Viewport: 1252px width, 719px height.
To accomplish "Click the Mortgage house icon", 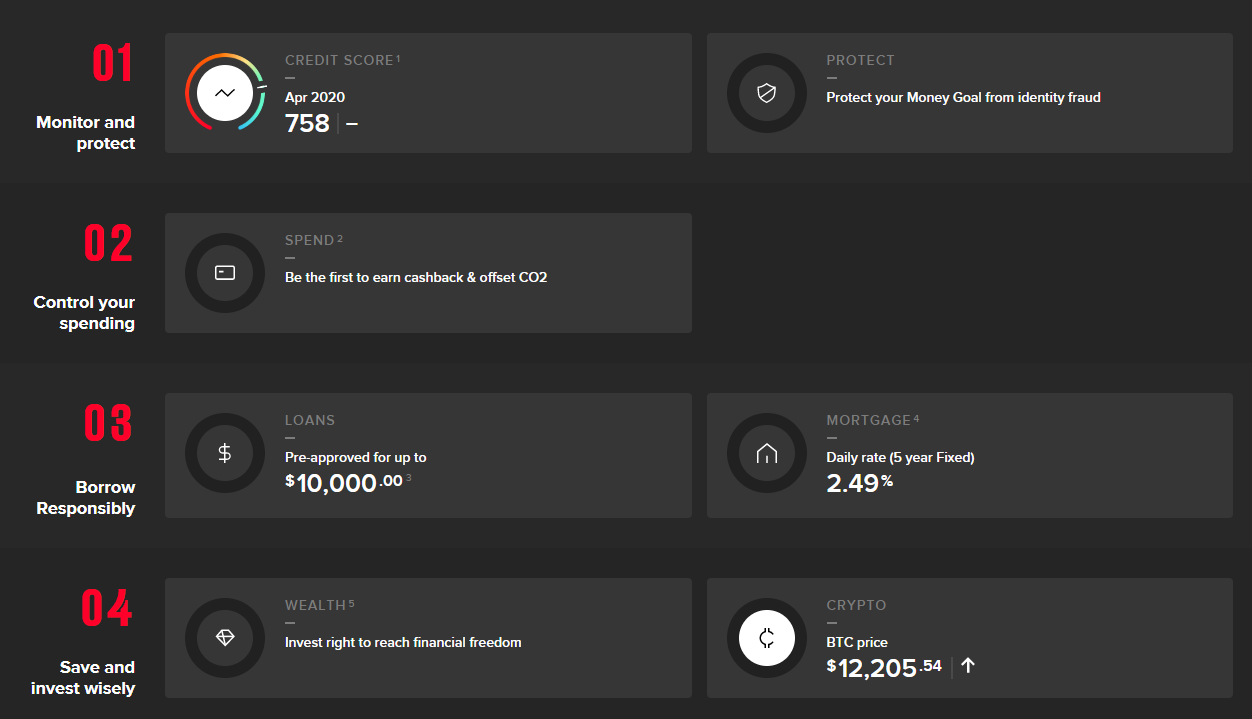I will pyautogui.click(x=766, y=453).
